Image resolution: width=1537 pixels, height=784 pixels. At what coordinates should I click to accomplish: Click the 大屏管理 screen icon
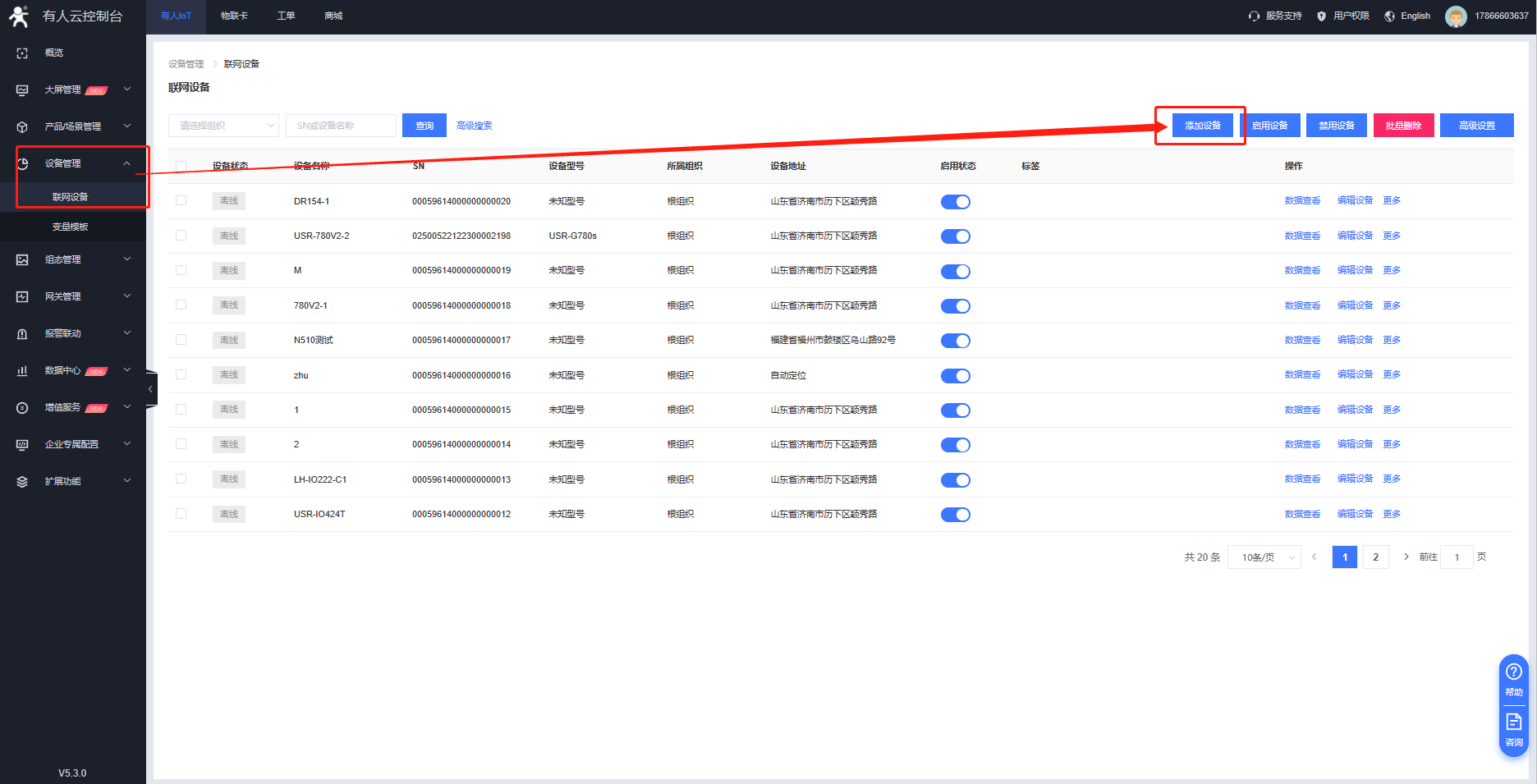(x=22, y=90)
